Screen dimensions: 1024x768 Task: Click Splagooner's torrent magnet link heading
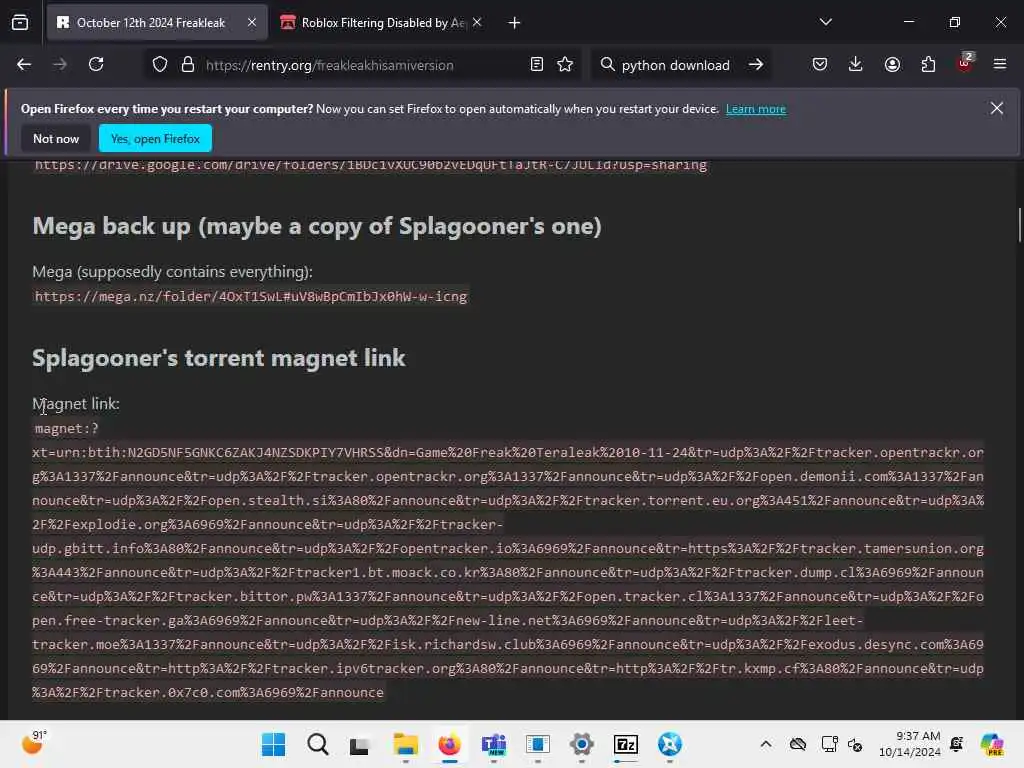219,358
